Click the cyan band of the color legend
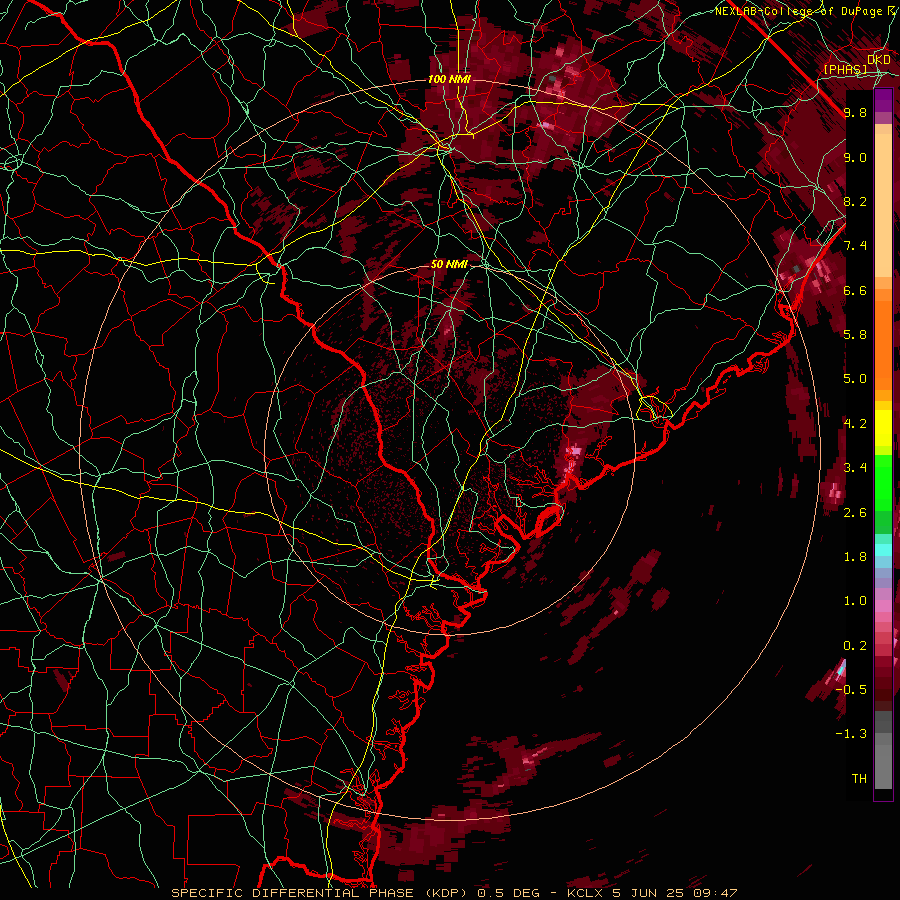The height and width of the screenshot is (900, 900). click(883, 550)
